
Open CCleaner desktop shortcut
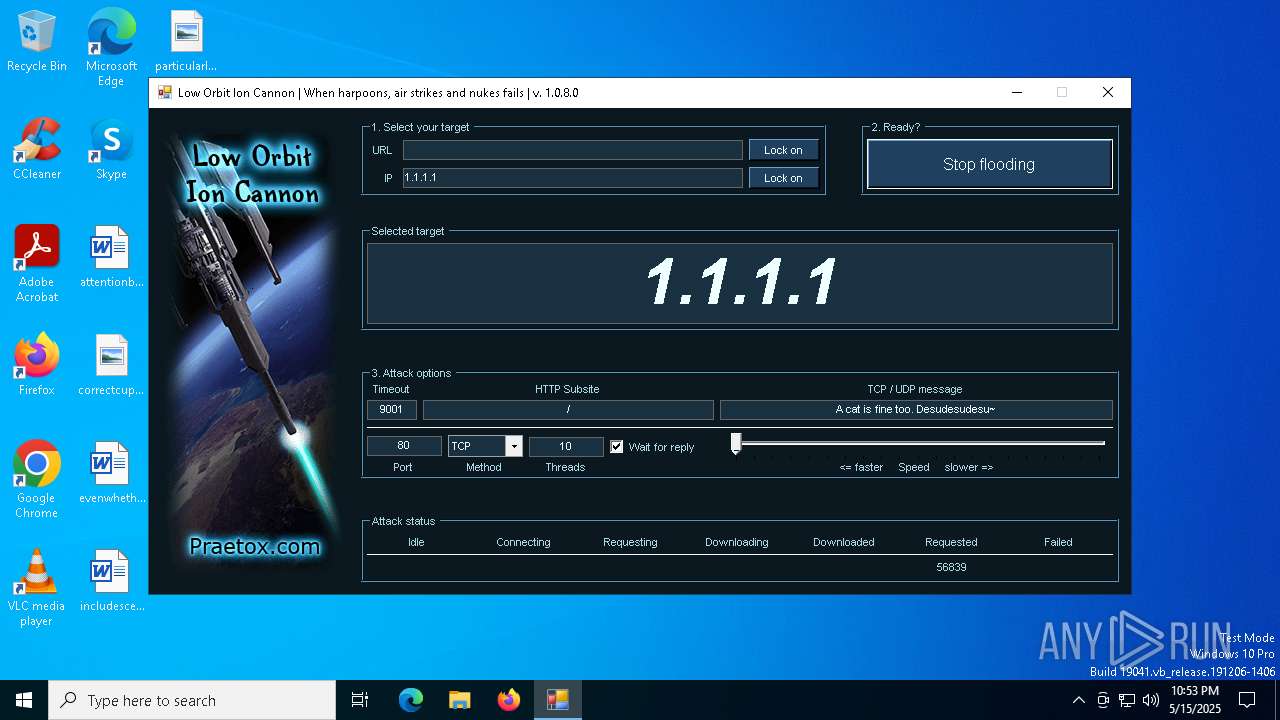click(x=37, y=149)
